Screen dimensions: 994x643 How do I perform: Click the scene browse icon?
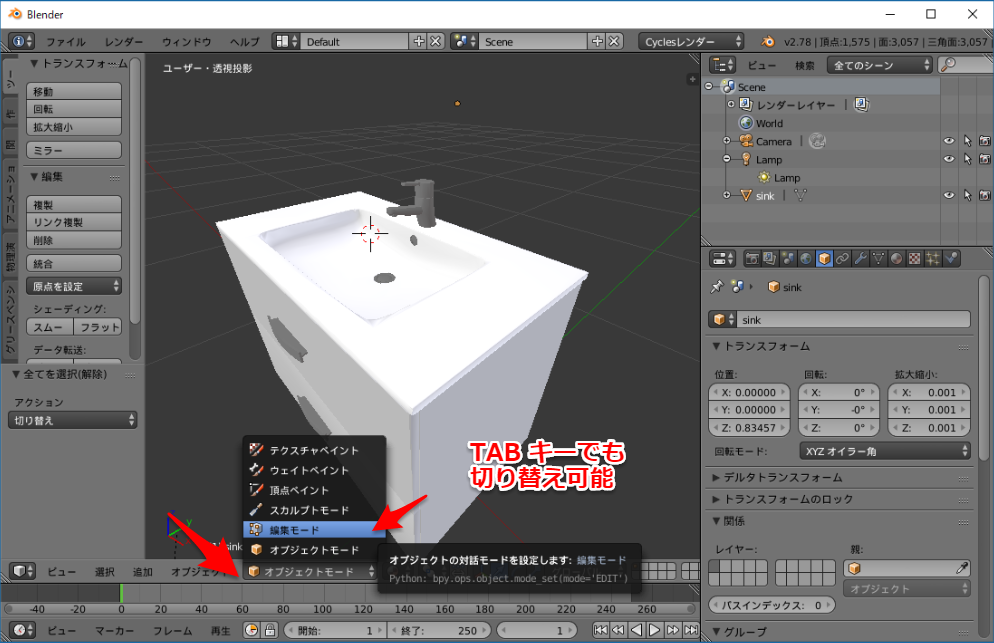pos(464,41)
